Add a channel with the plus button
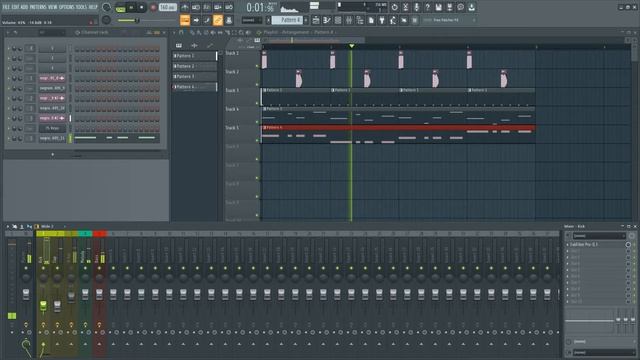This screenshot has width=640, height=360. (x=52, y=154)
